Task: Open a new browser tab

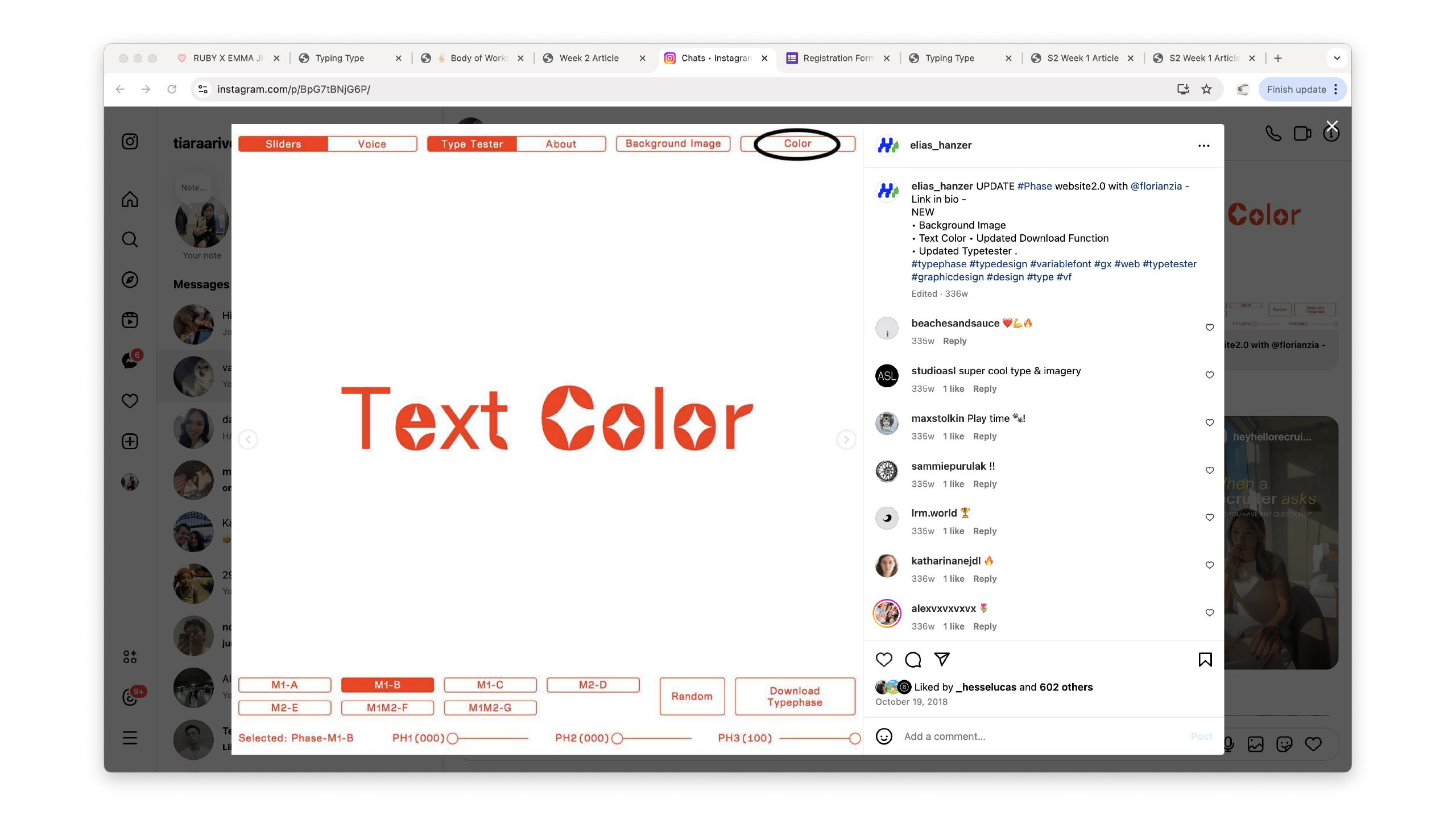Action: point(1278,58)
